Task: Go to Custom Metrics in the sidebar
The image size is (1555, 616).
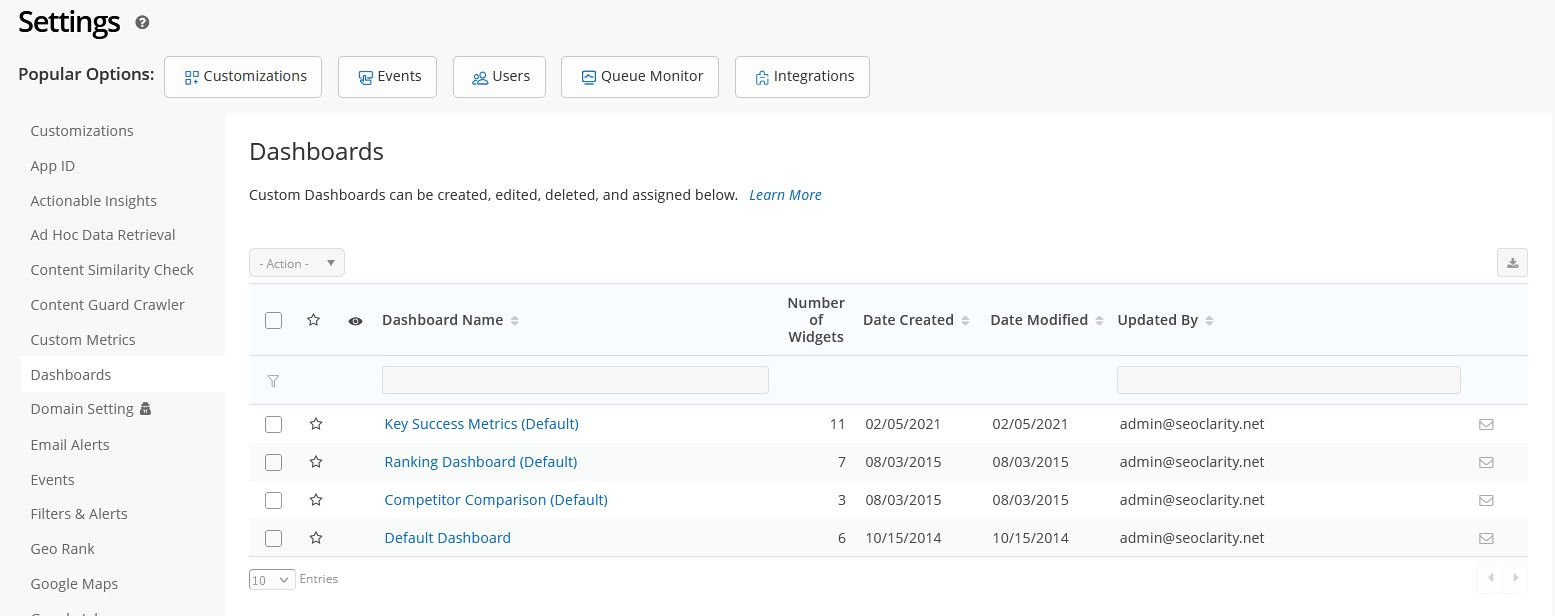Action: click(x=83, y=340)
